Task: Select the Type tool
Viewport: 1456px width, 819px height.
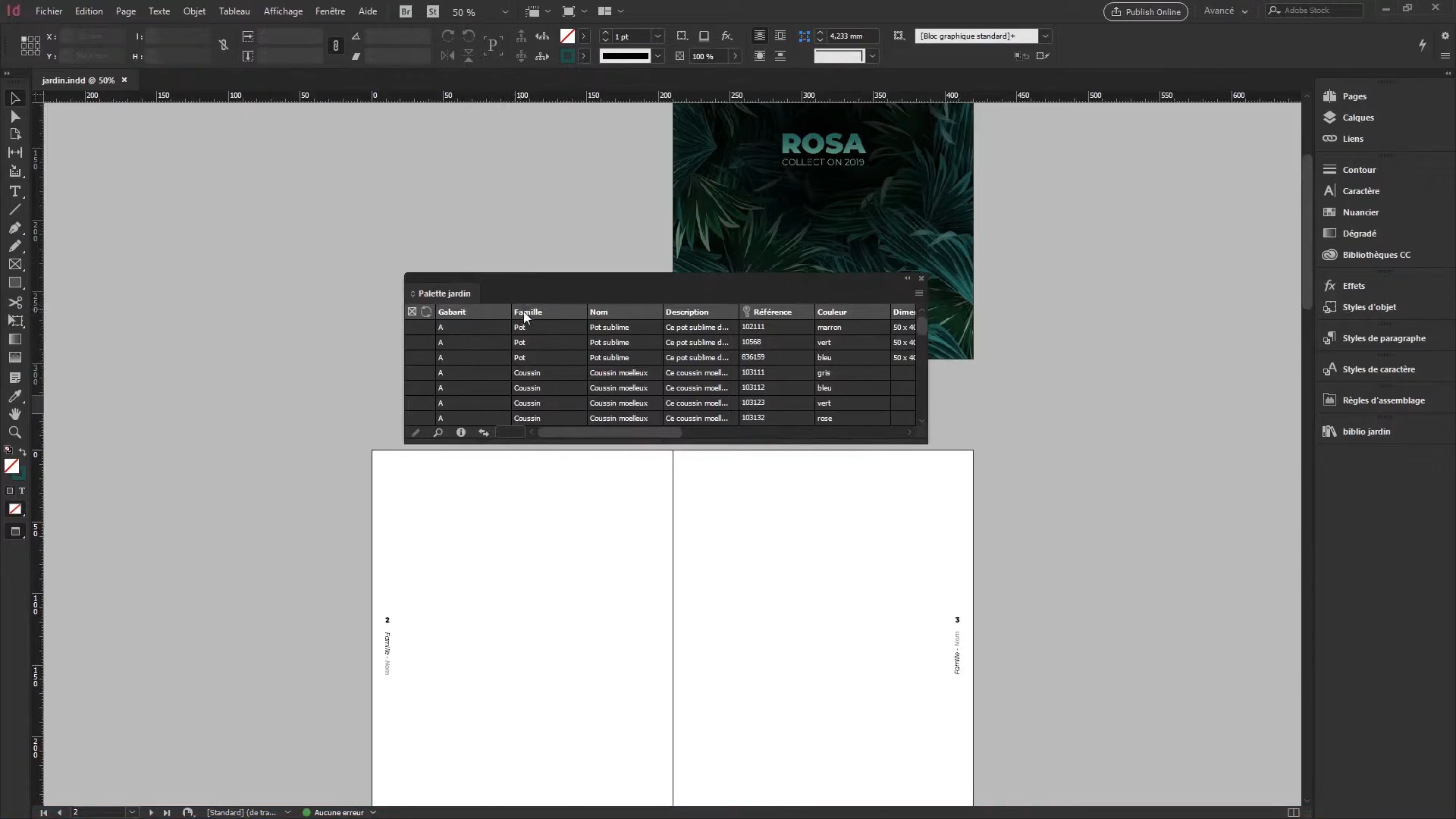Action: click(15, 192)
